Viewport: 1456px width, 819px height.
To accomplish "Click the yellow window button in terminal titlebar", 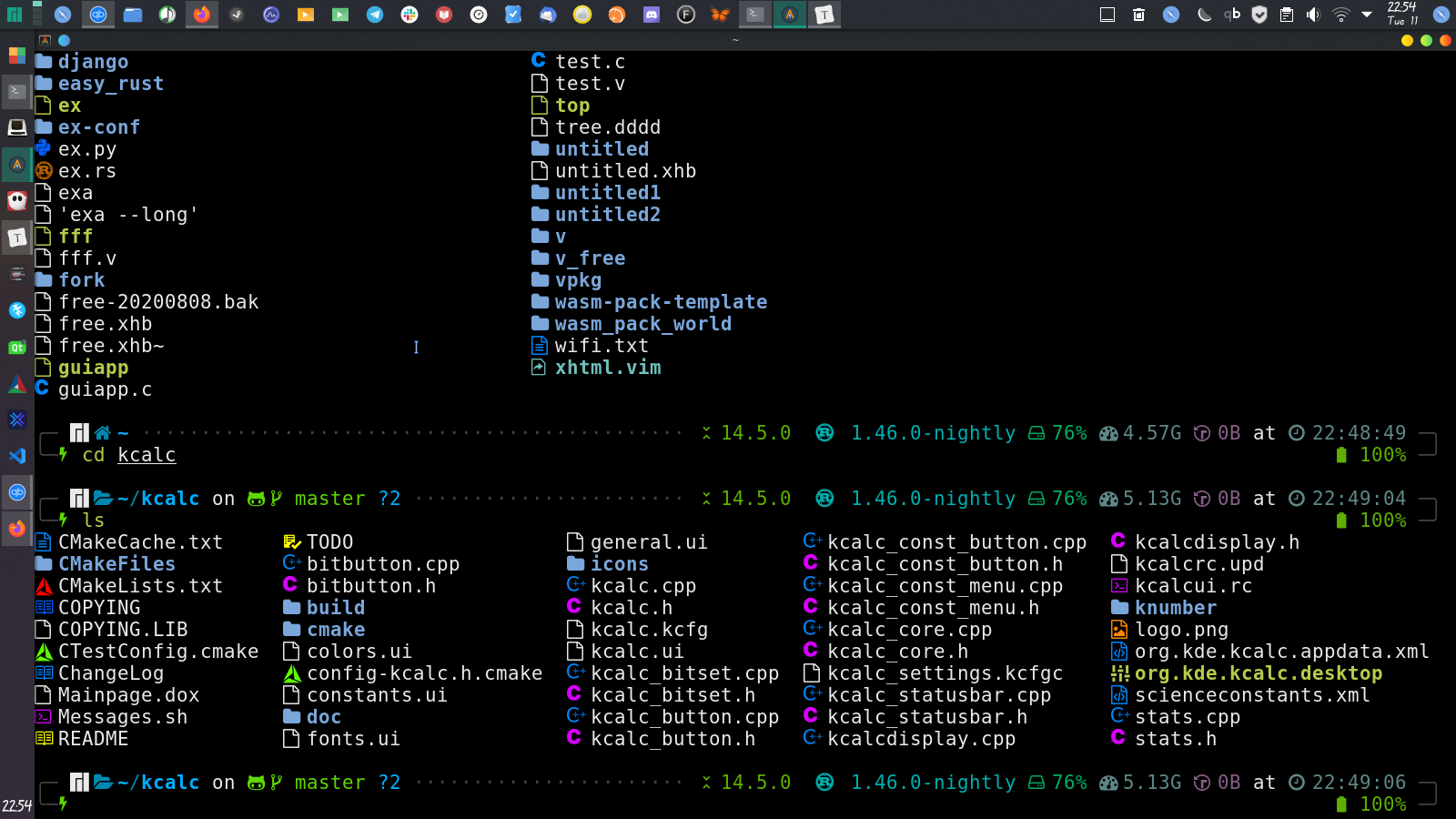I will click(1407, 40).
